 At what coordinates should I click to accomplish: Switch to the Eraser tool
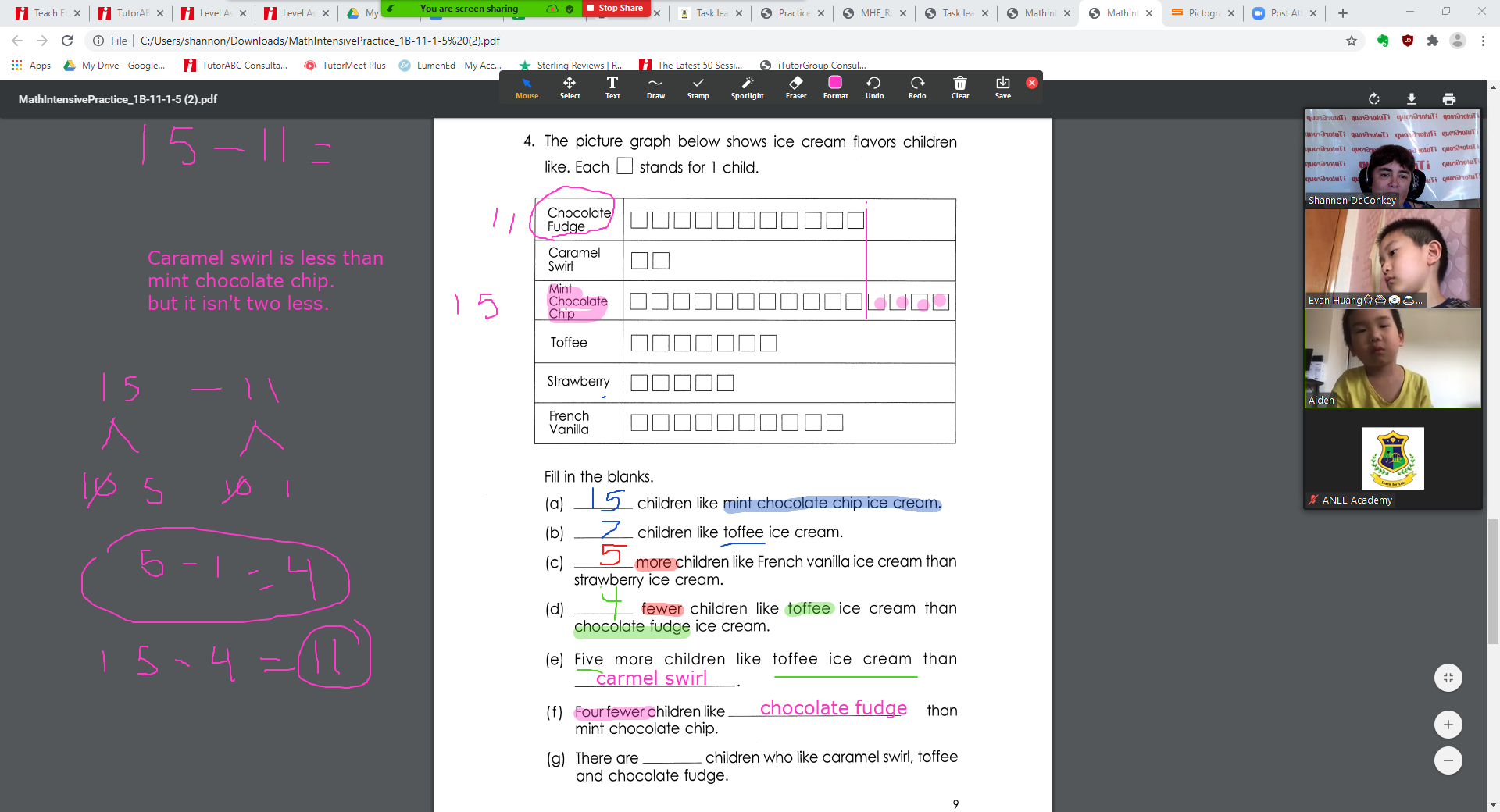pyautogui.click(x=796, y=87)
